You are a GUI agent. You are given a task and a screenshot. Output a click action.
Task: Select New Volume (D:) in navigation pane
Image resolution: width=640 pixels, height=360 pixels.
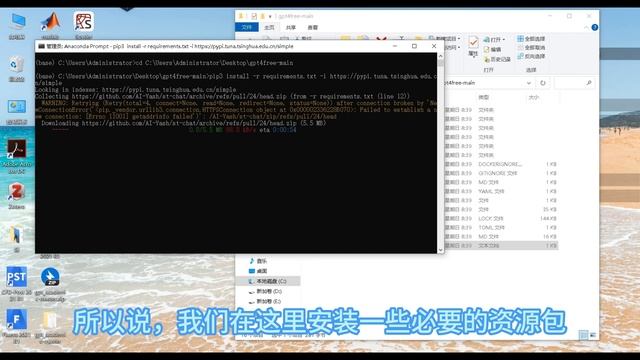[x=265, y=291]
